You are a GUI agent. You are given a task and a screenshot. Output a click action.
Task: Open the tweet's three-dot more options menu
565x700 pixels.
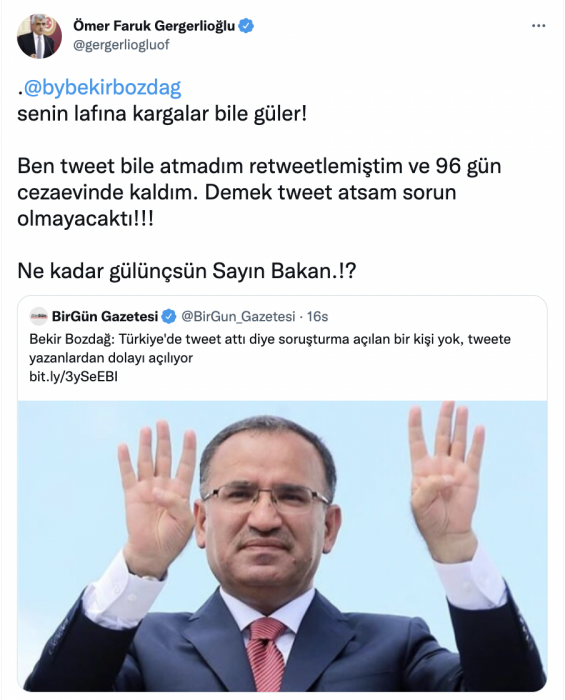tap(539, 26)
